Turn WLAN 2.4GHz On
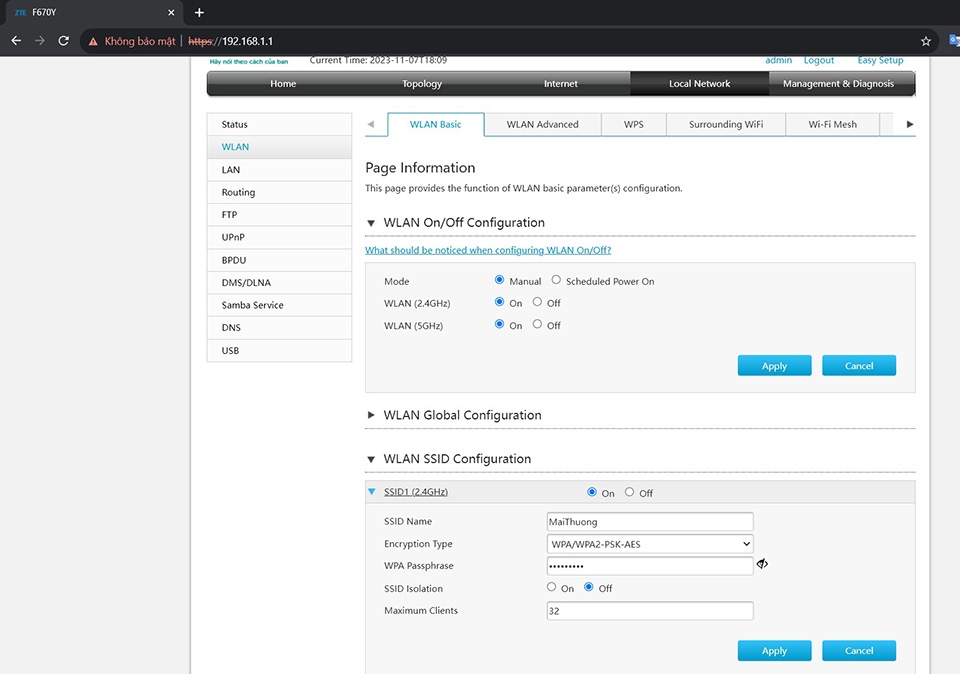The image size is (960, 674). tap(499, 302)
